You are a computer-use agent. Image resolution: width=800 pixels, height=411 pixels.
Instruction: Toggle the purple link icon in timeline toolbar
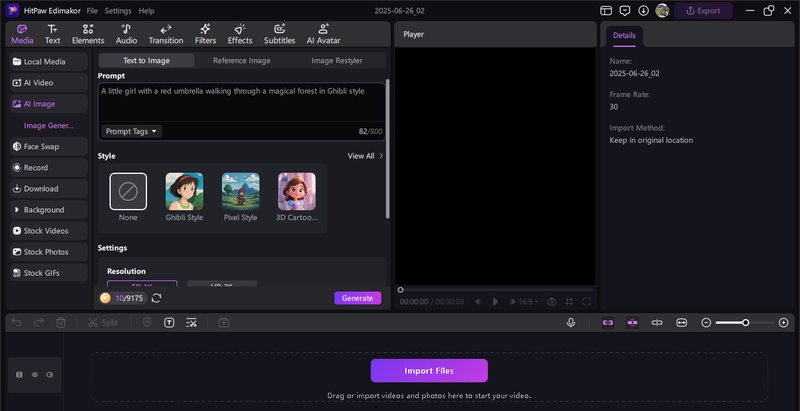608,323
